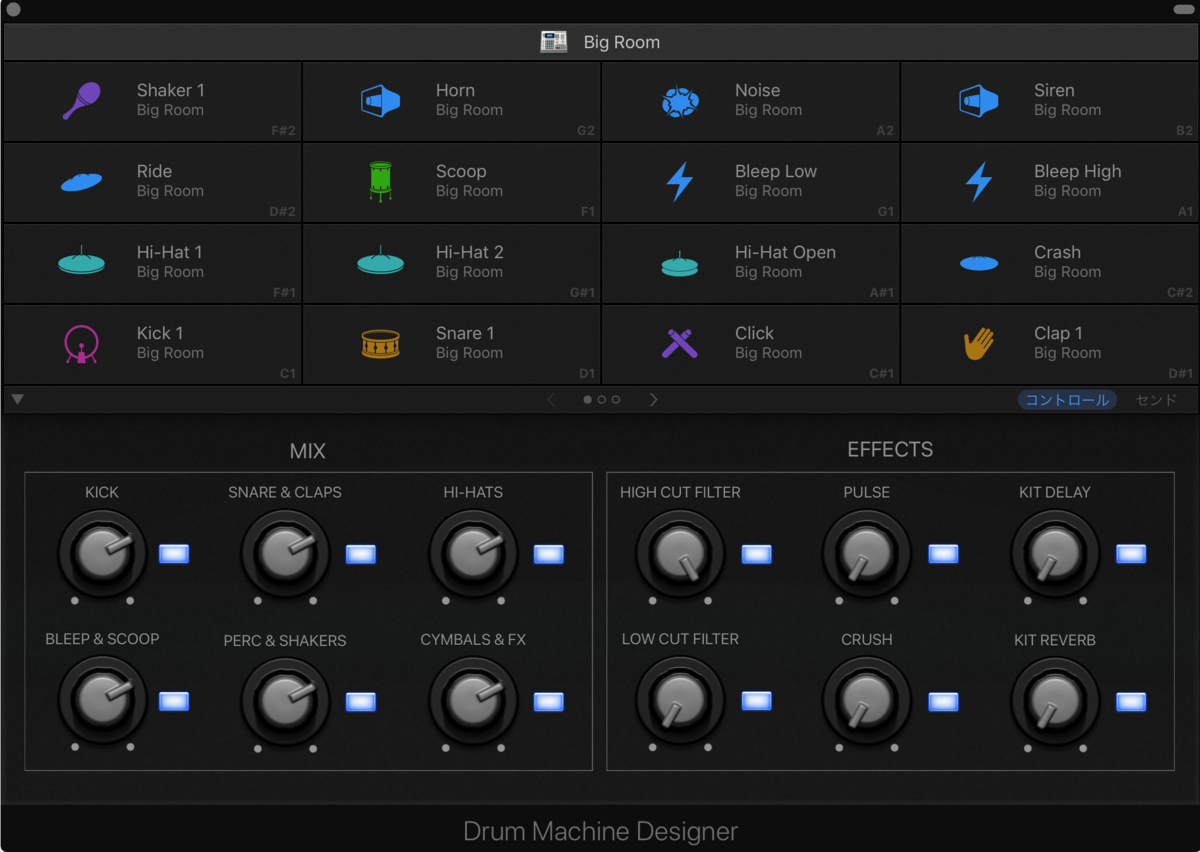Collapse the controls with the disclosure triangle
The width and height of the screenshot is (1200, 852).
(17, 399)
